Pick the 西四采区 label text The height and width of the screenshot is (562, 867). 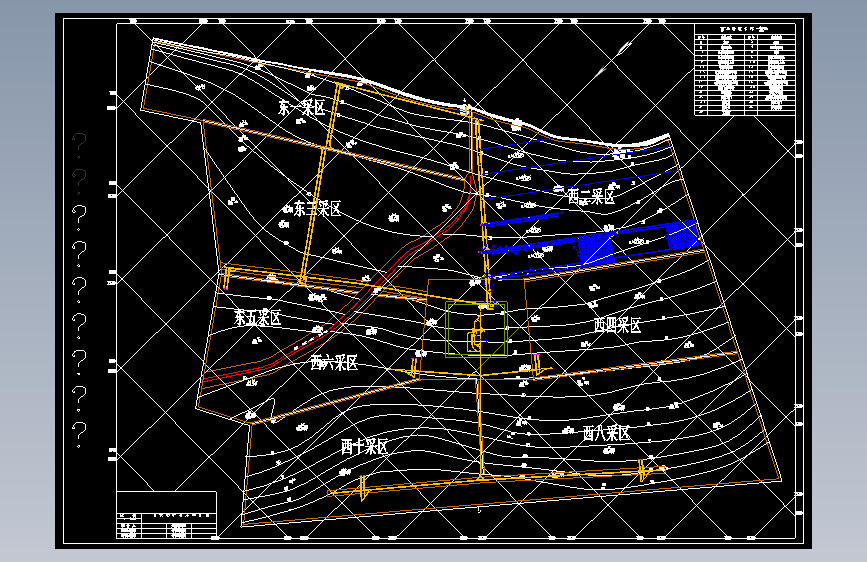point(618,325)
